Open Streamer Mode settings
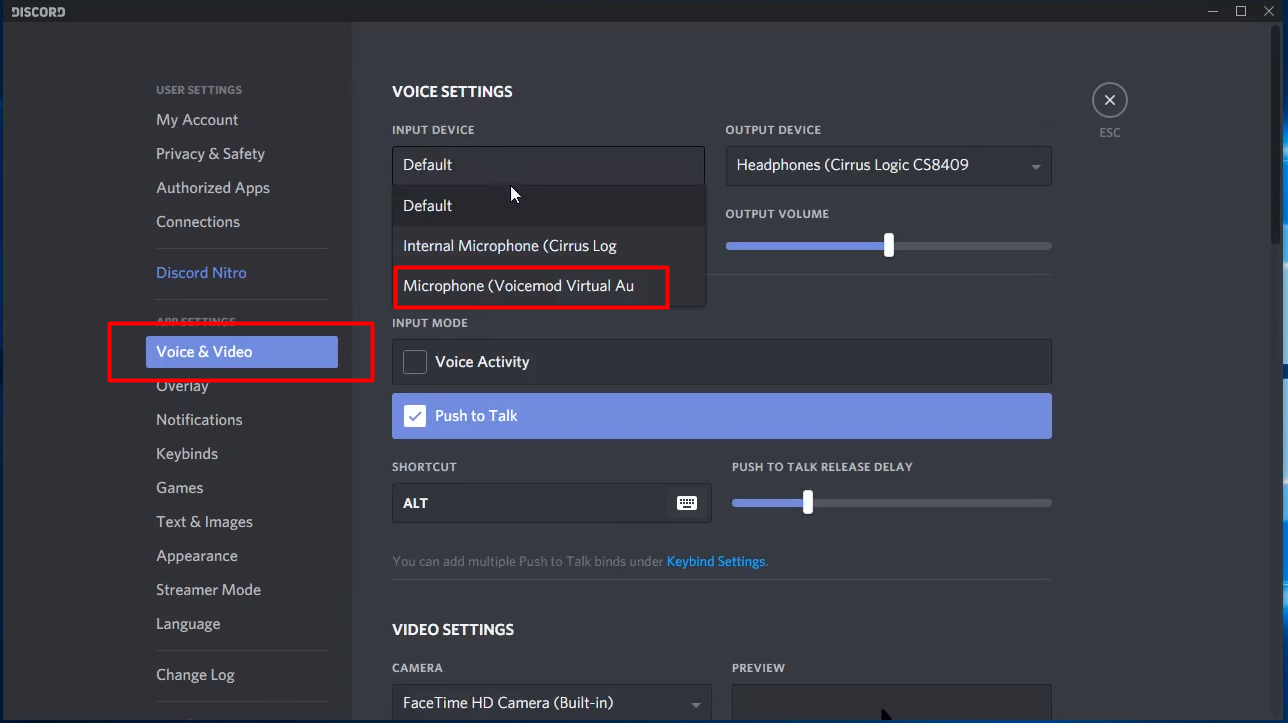Image resolution: width=1288 pixels, height=723 pixels. pyautogui.click(x=208, y=590)
